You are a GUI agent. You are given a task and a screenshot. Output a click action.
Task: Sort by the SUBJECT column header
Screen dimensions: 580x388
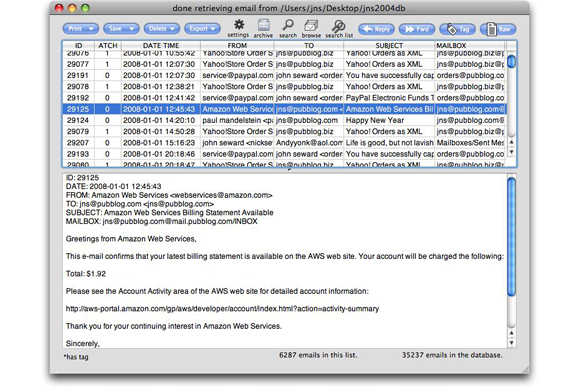point(389,45)
